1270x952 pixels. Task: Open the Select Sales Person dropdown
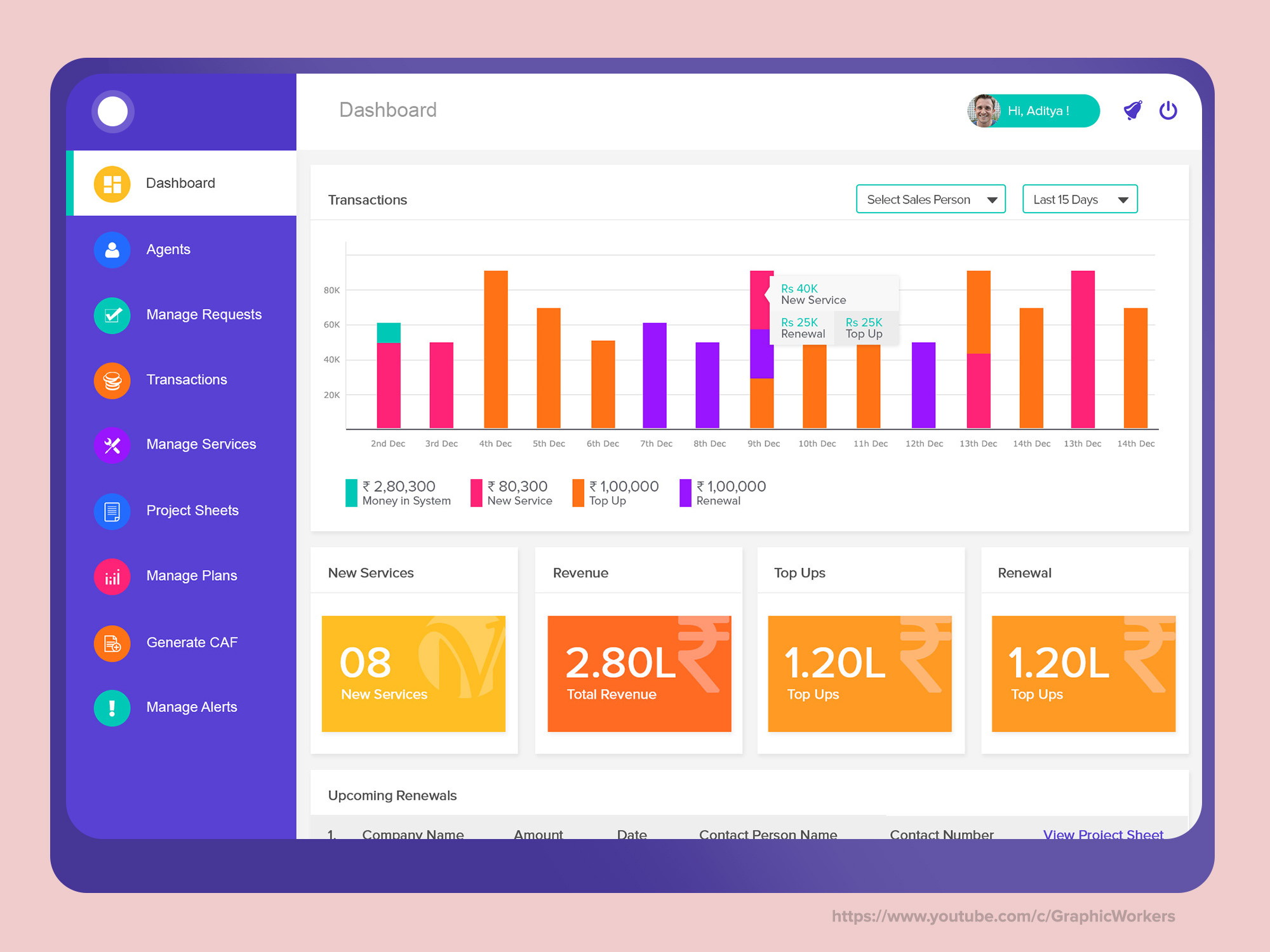(x=930, y=199)
